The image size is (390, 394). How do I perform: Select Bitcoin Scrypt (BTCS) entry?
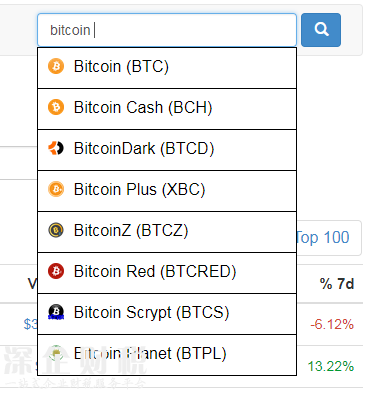pyautogui.click(x=167, y=314)
